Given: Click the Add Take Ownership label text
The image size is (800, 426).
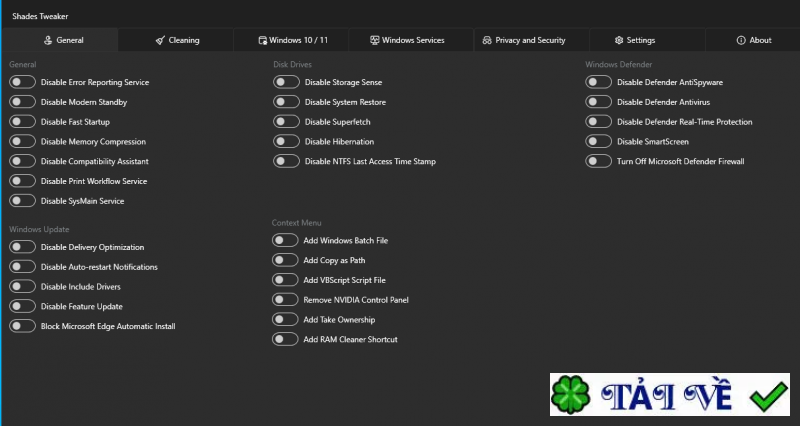Looking at the screenshot, I should click(339, 320).
